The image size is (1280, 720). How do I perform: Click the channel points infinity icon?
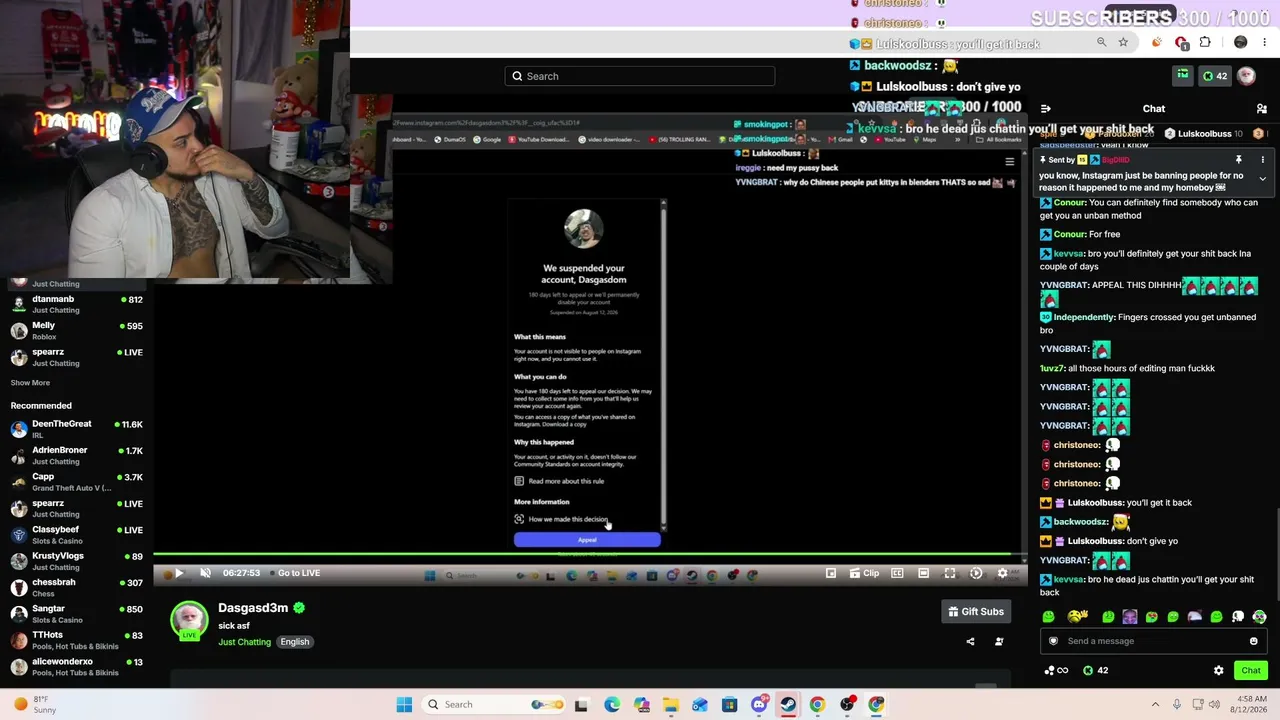[x=1056, y=671]
